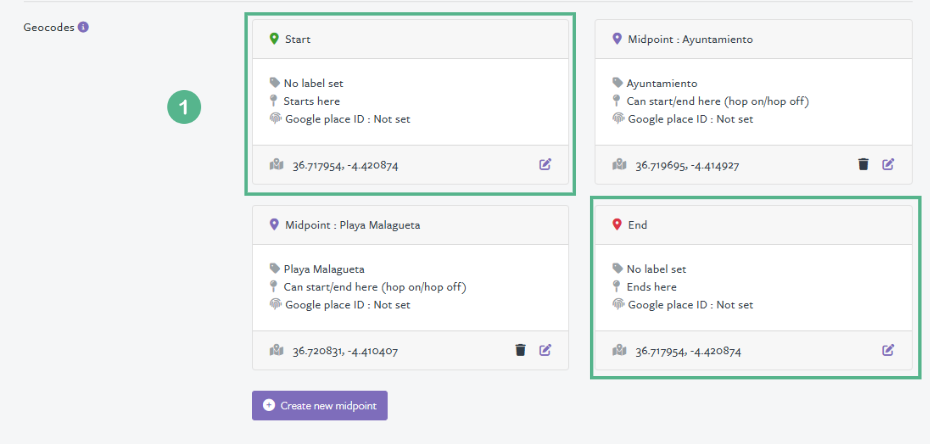Click the End card header title
Viewport: 930px width, 444px height.
coord(637,226)
